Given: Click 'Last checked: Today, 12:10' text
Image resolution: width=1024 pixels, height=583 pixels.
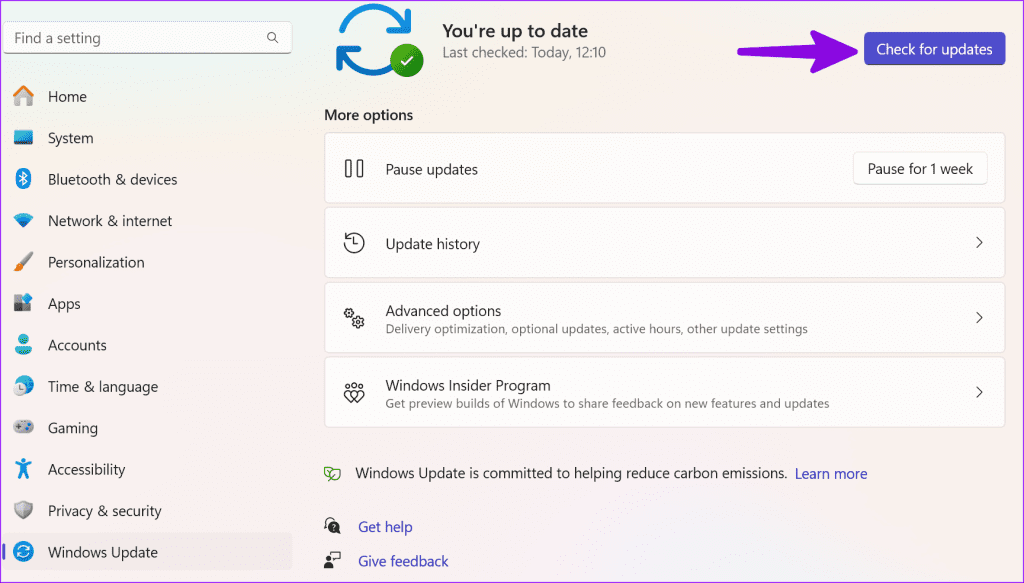Looking at the screenshot, I should pyautogui.click(x=524, y=52).
